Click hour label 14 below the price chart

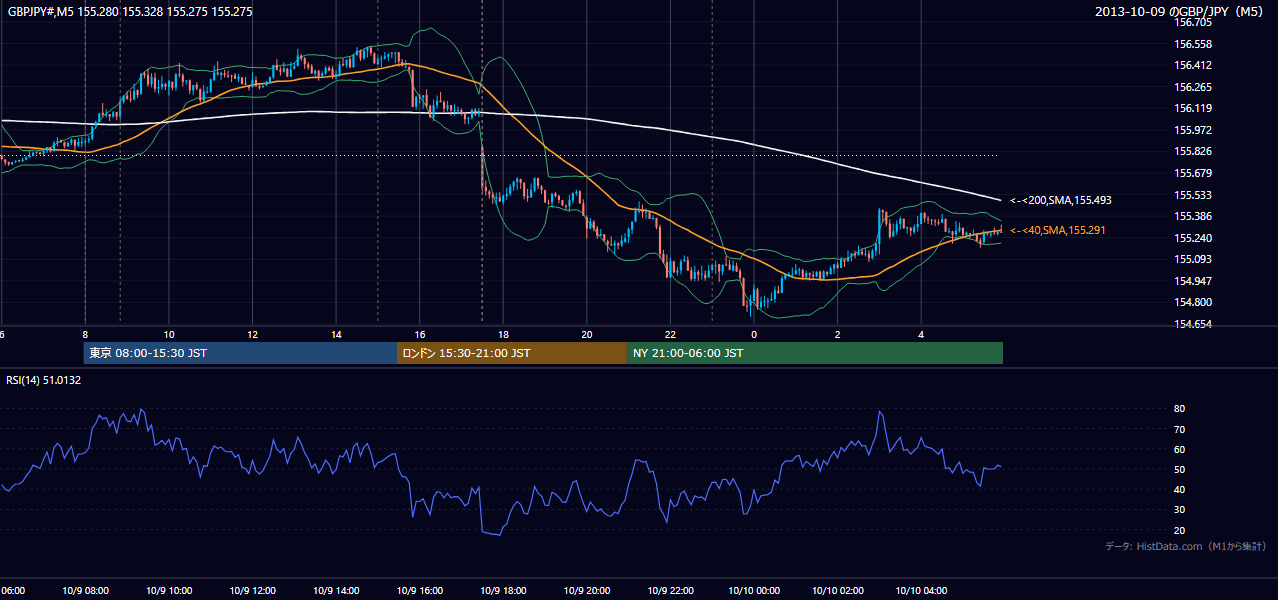click(337, 335)
